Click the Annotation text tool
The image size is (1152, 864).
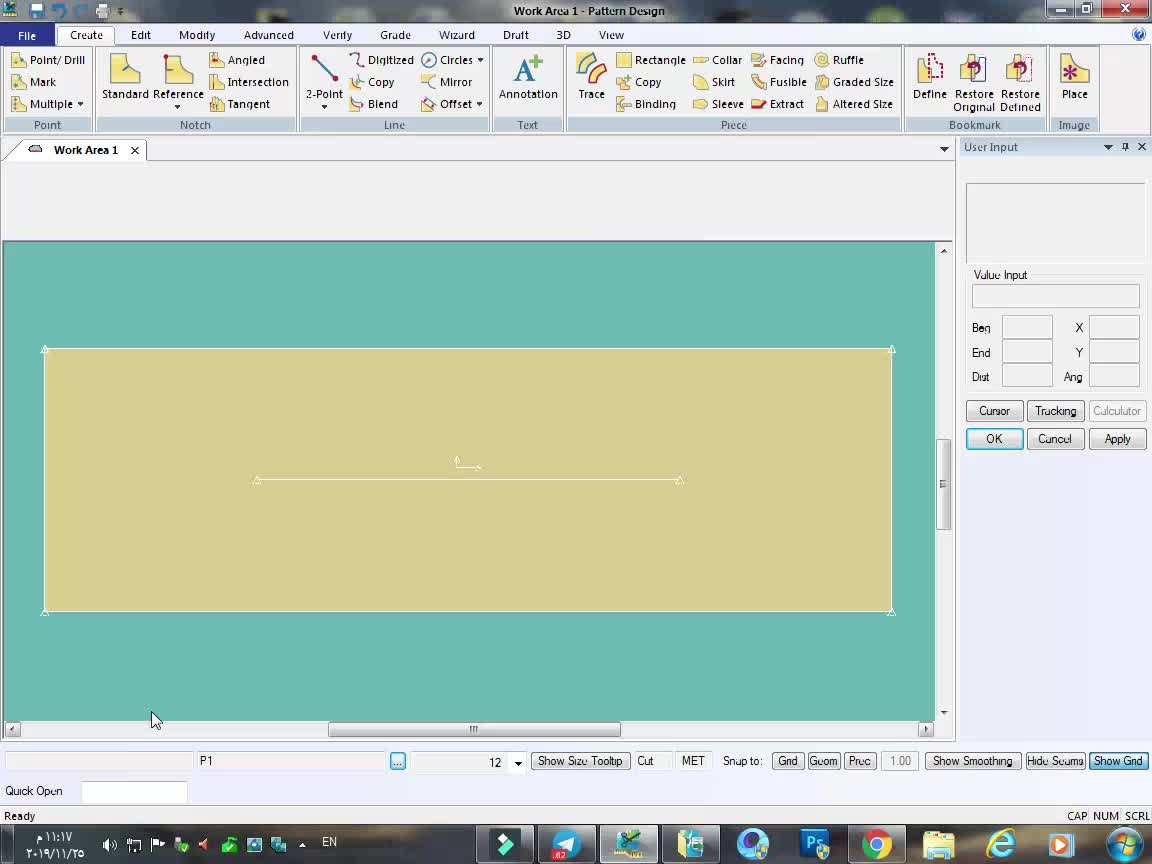528,78
